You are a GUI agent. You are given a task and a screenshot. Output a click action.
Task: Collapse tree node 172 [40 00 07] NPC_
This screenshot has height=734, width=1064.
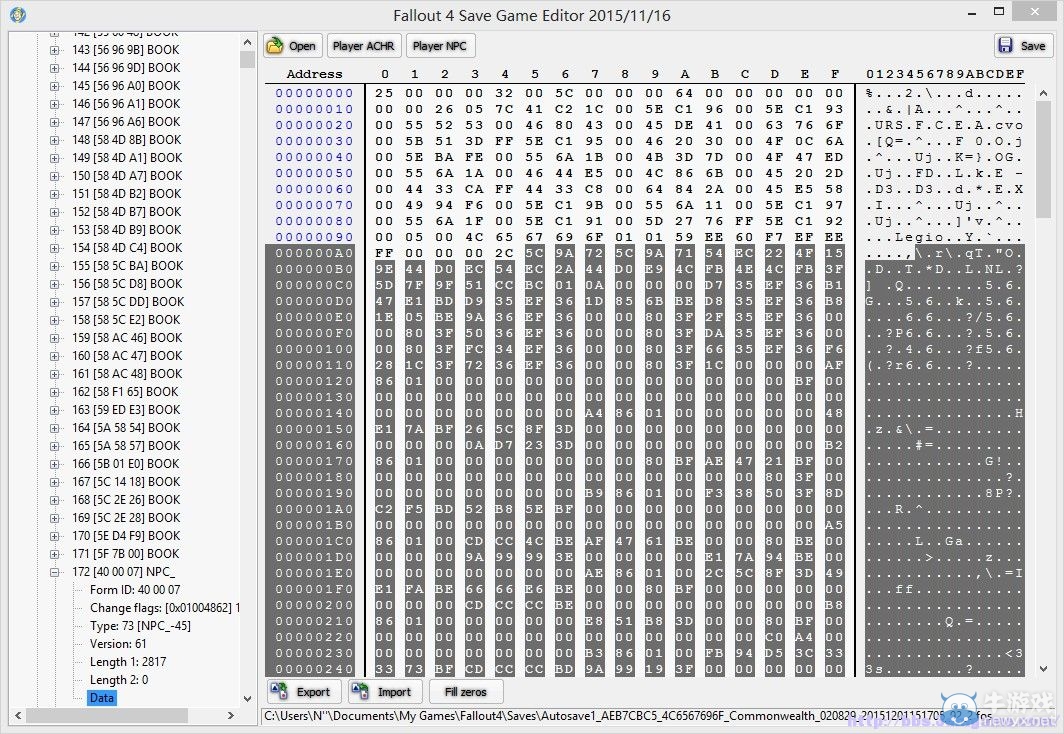(x=54, y=573)
